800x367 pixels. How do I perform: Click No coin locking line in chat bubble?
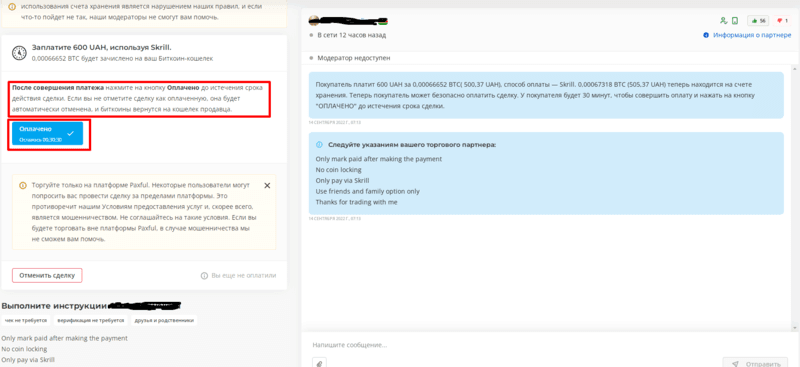pos(338,169)
